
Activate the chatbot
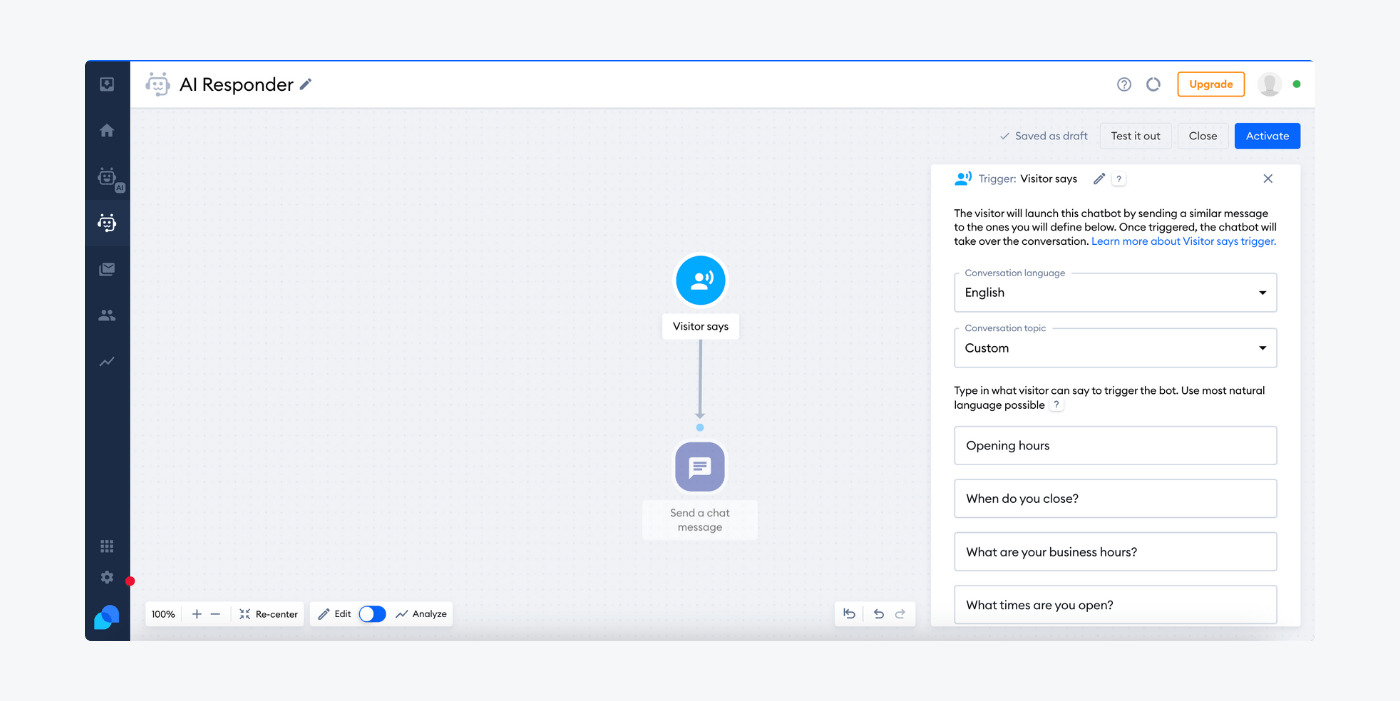tap(1268, 136)
